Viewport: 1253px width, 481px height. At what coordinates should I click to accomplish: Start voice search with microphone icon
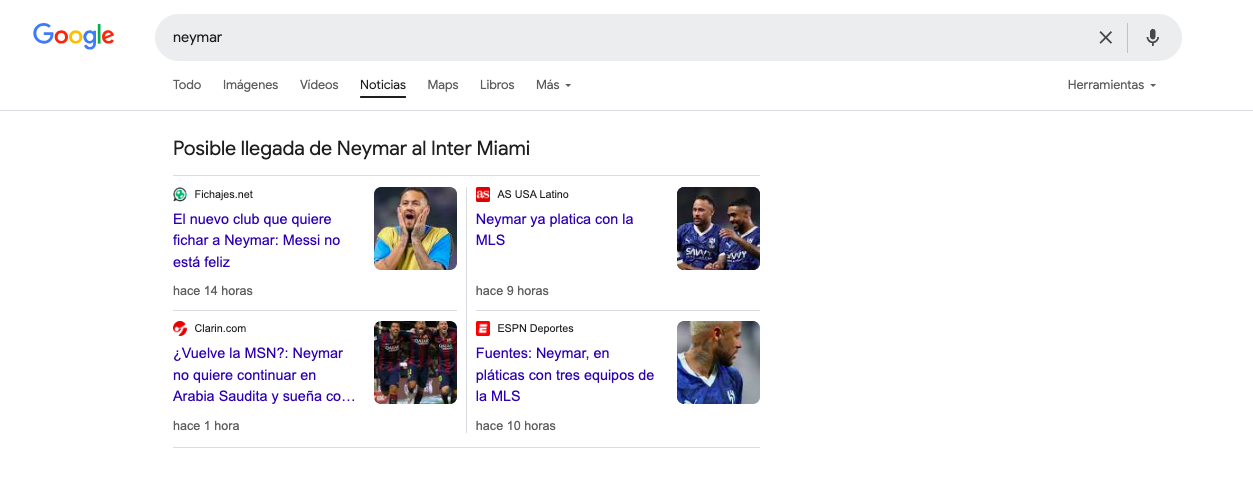tap(1152, 38)
